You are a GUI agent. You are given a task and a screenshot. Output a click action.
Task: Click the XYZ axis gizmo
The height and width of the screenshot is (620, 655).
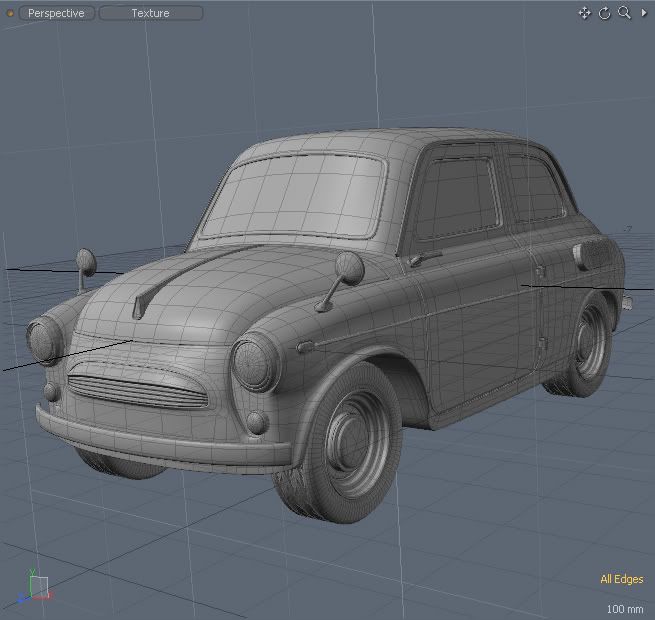tap(34, 587)
